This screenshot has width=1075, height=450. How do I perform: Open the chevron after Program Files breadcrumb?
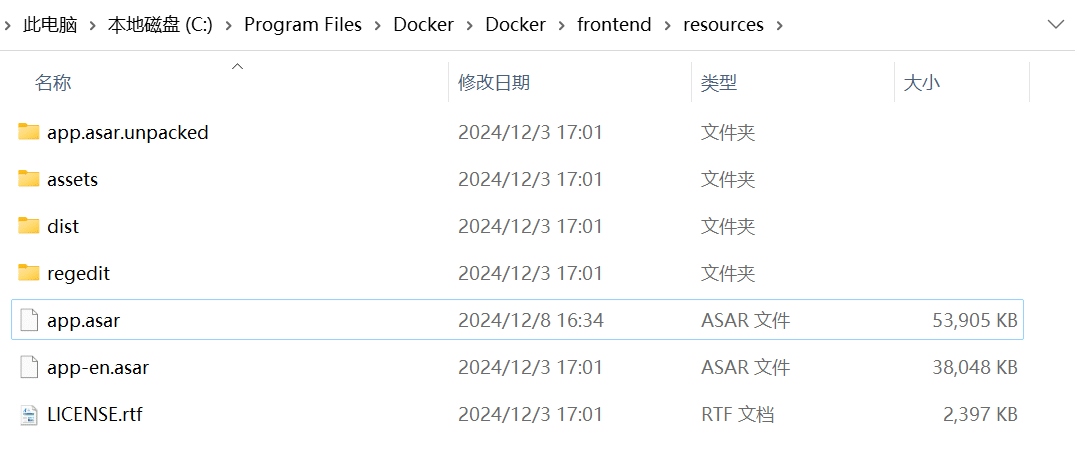tap(378, 25)
